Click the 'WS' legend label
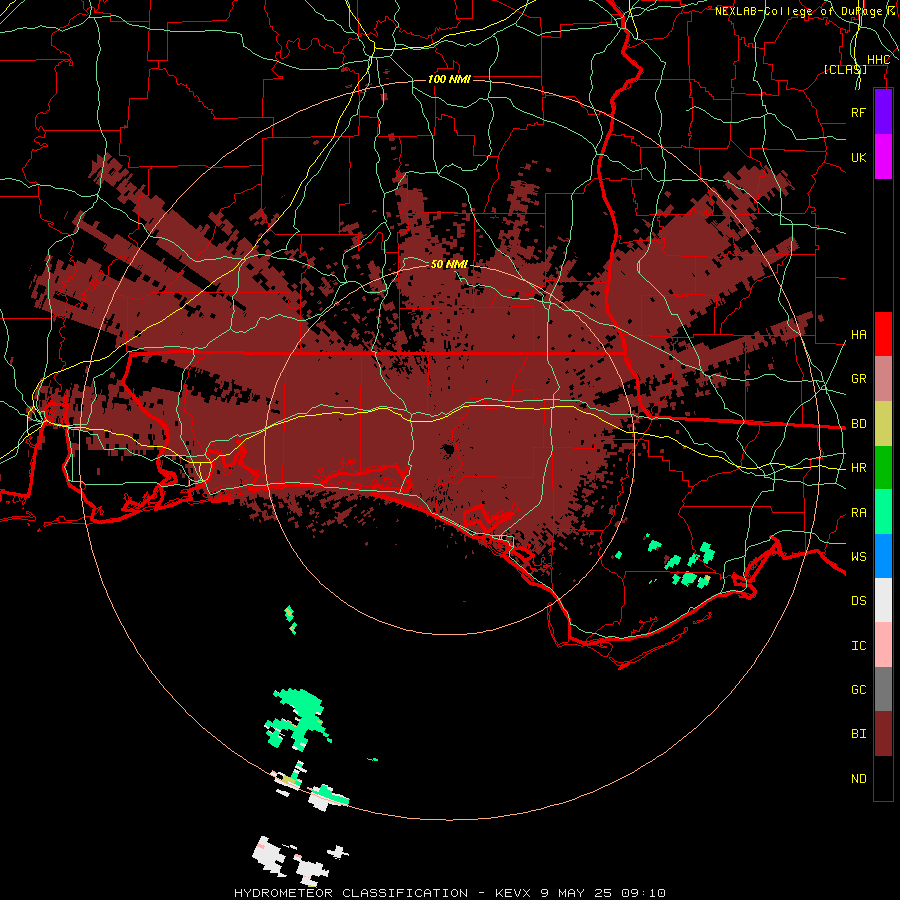The height and width of the screenshot is (900, 900). pos(859,557)
